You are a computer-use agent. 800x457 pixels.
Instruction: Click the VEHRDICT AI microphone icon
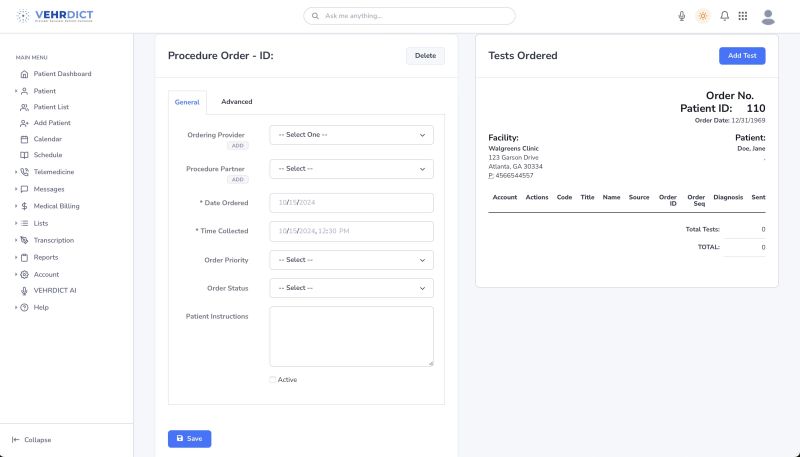pos(24,291)
